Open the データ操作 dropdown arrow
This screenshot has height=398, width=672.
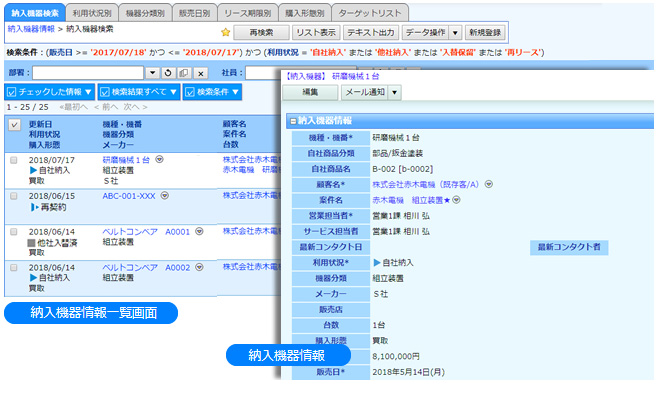pyautogui.click(x=455, y=33)
